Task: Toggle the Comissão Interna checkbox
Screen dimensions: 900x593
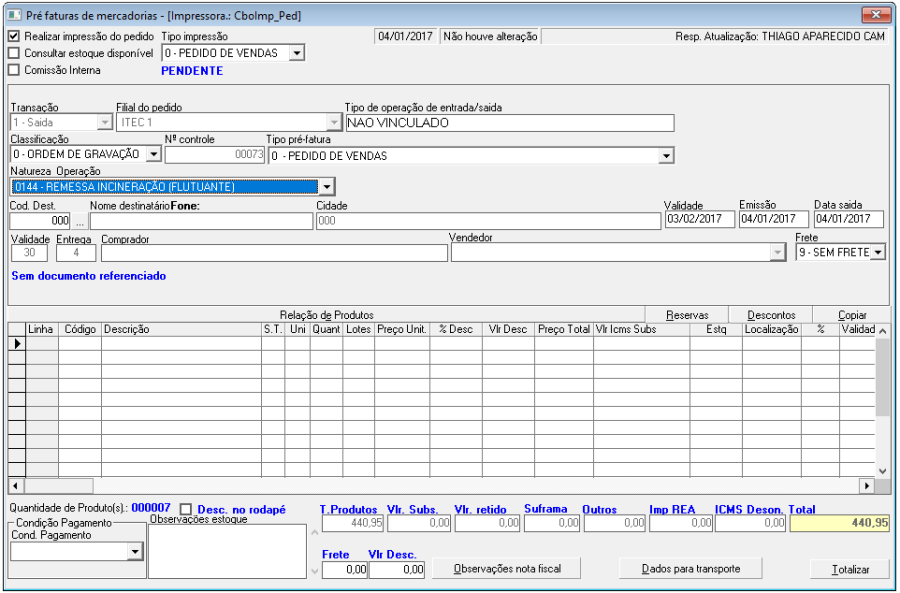Action: click(14, 70)
